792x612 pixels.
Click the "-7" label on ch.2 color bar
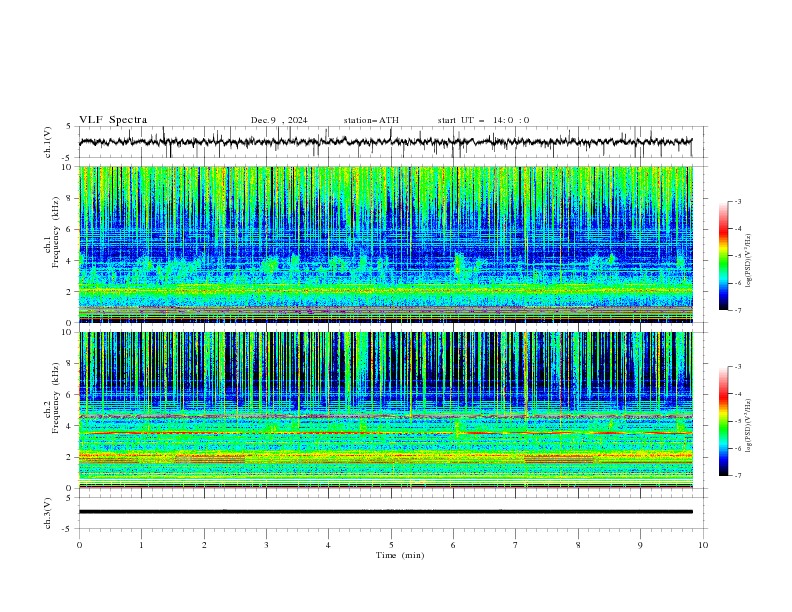click(737, 475)
